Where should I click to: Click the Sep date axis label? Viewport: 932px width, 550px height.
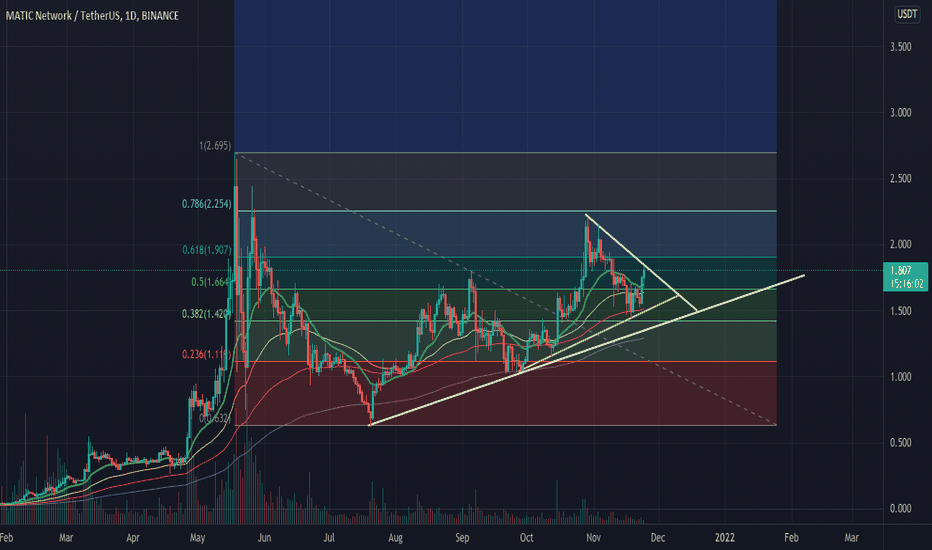click(x=462, y=538)
